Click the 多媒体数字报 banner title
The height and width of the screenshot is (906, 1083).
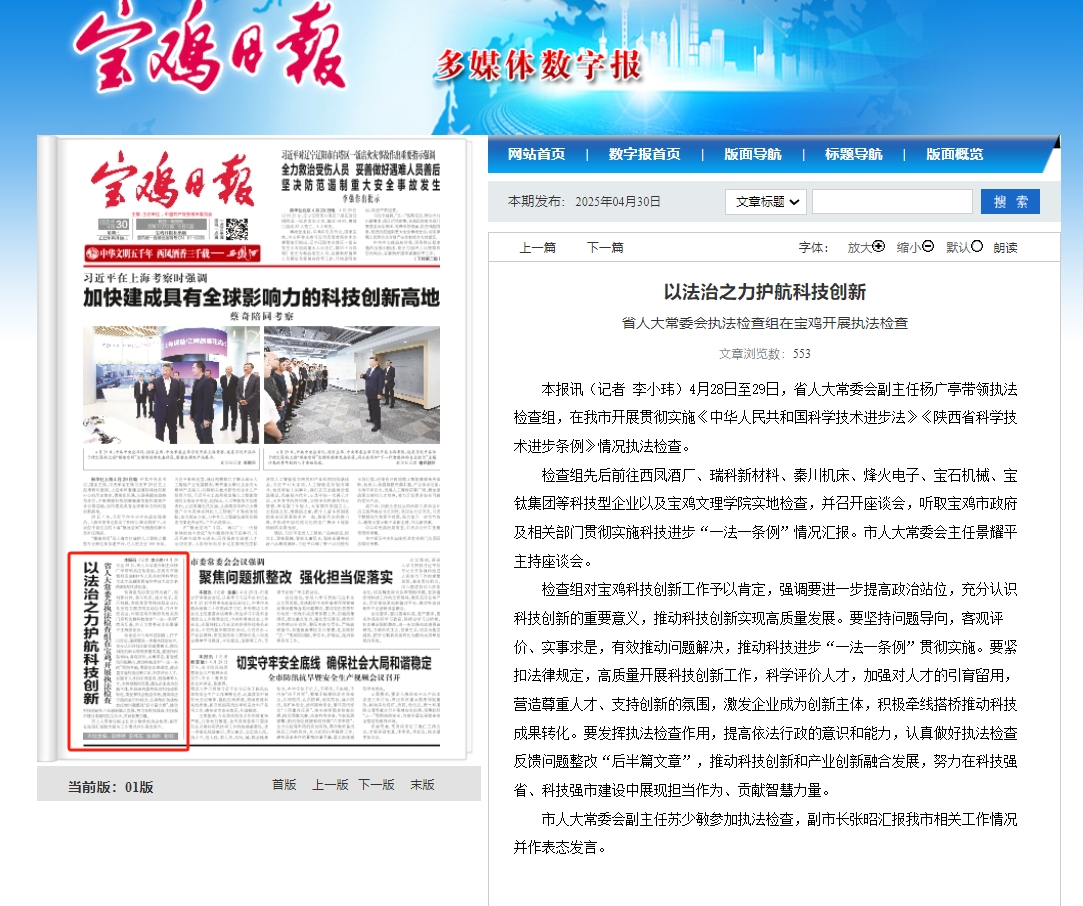(x=538, y=66)
